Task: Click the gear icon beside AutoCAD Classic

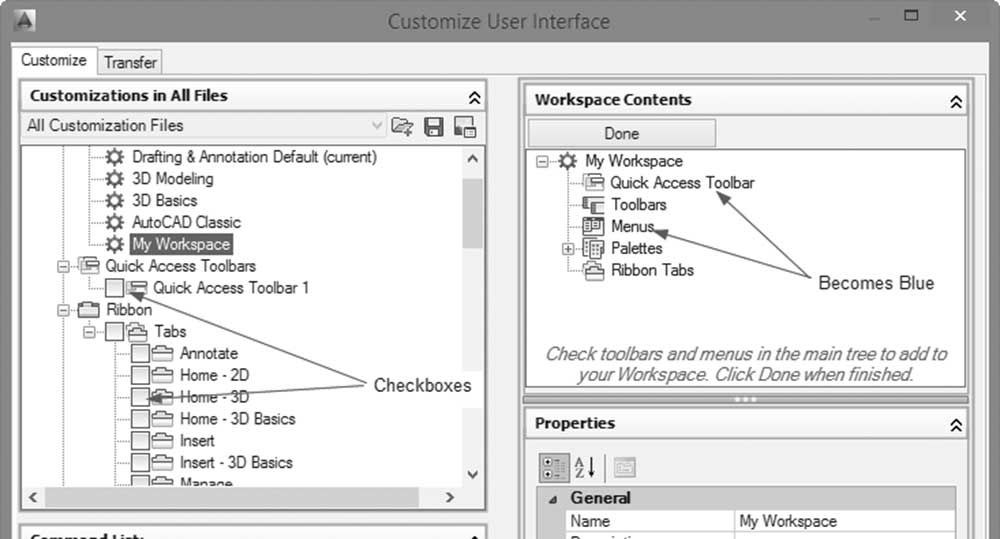Action: [x=115, y=223]
